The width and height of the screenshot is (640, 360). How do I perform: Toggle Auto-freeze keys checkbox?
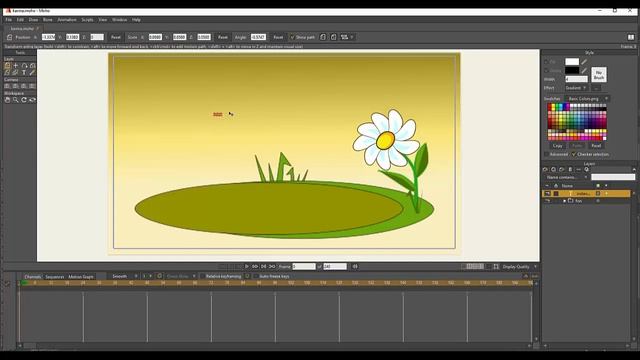(256, 276)
